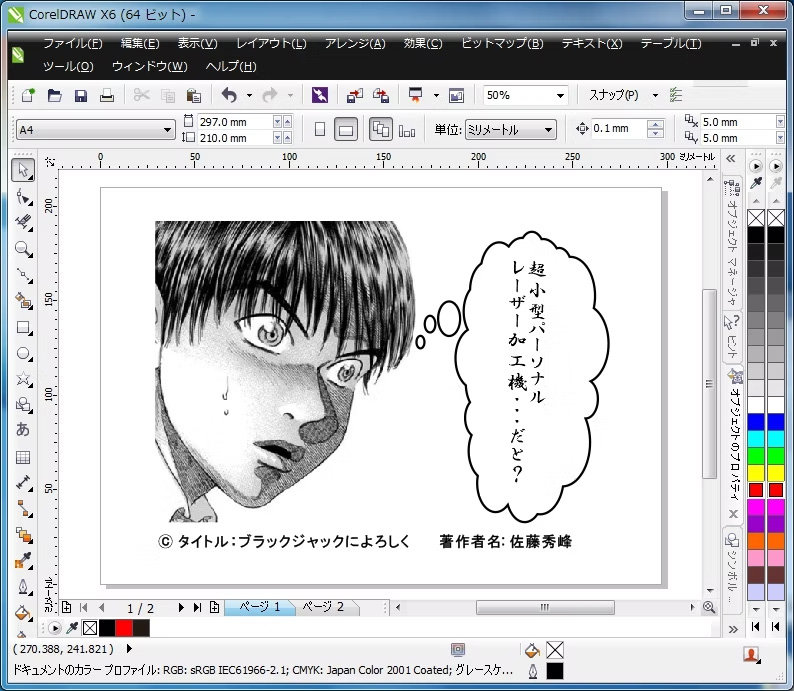Apply layout to current page only
The width and height of the screenshot is (794, 691).
point(407,131)
